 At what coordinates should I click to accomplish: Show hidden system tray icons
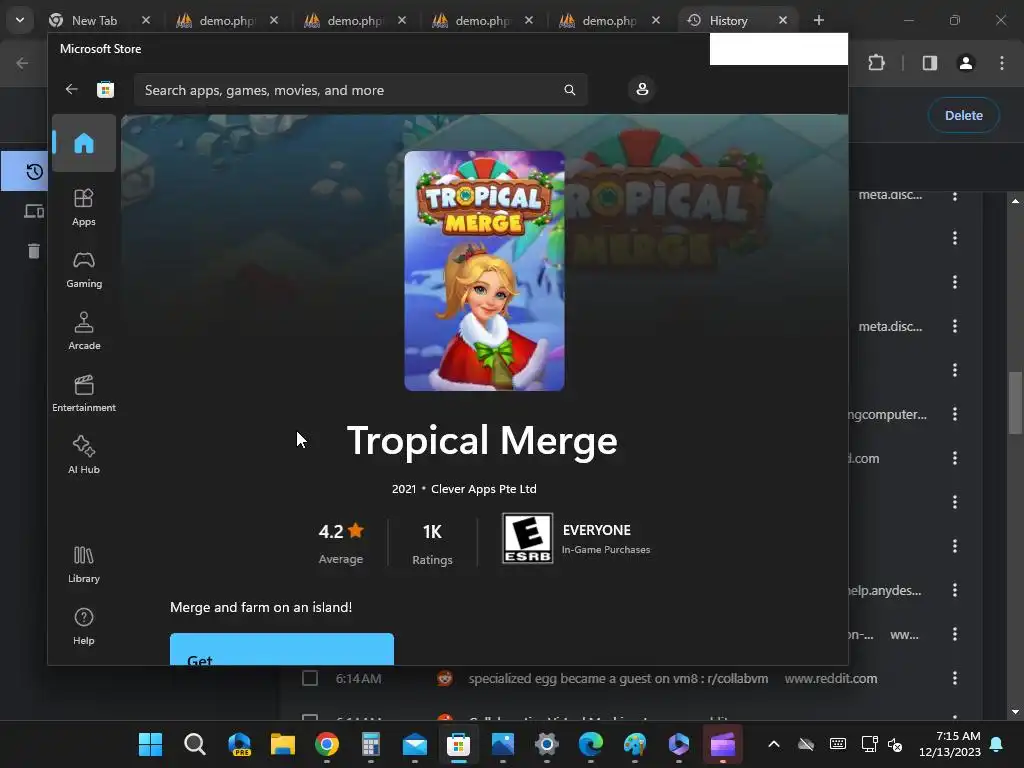pos(773,744)
